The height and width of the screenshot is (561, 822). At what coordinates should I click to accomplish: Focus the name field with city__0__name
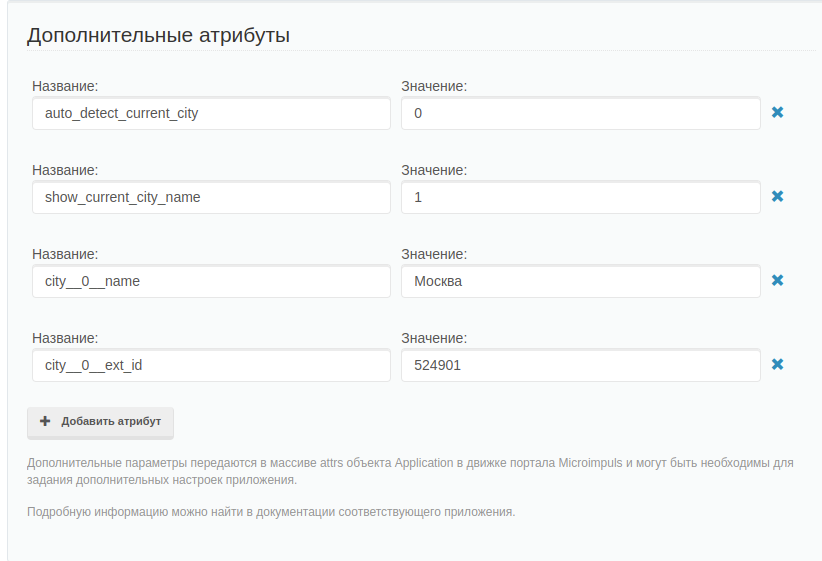(211, 281)
